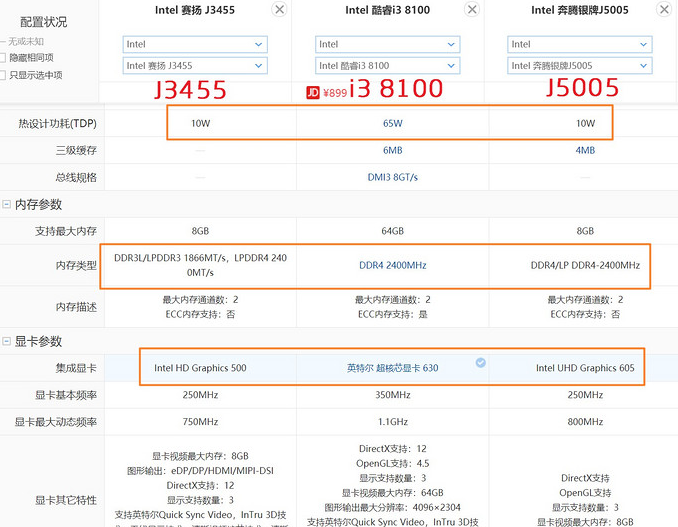Select the 集成显卡 row label
678x527 pixels.
click(x=76, y=368)
